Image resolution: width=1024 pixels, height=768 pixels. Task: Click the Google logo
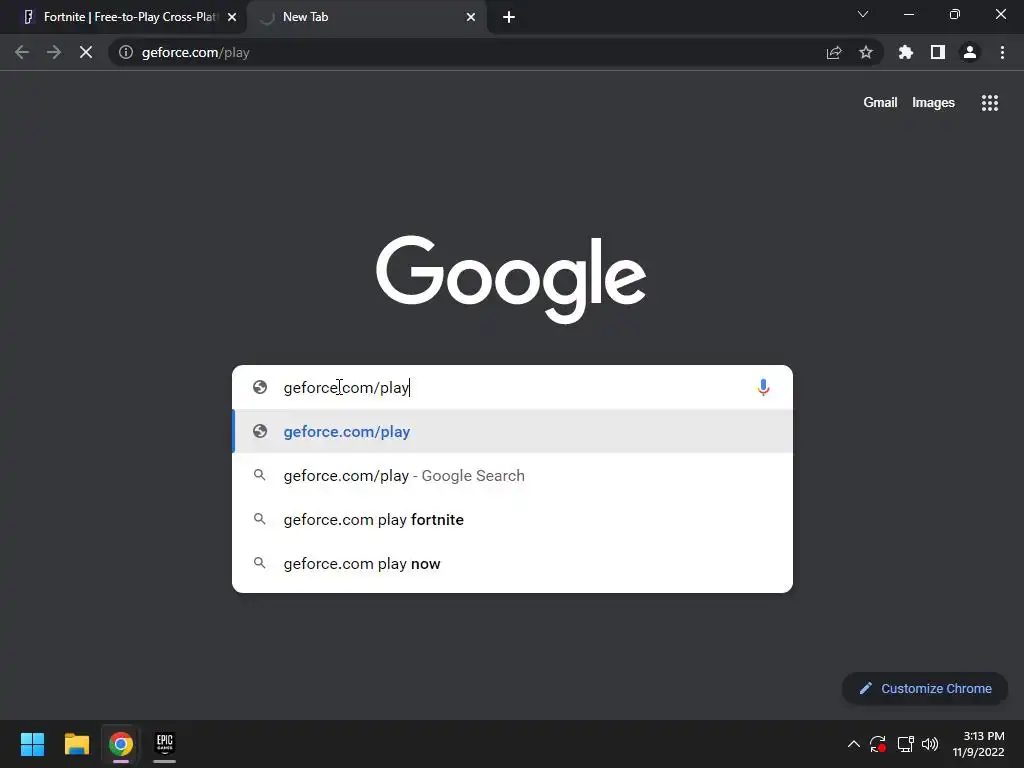(x=511, y=280)
